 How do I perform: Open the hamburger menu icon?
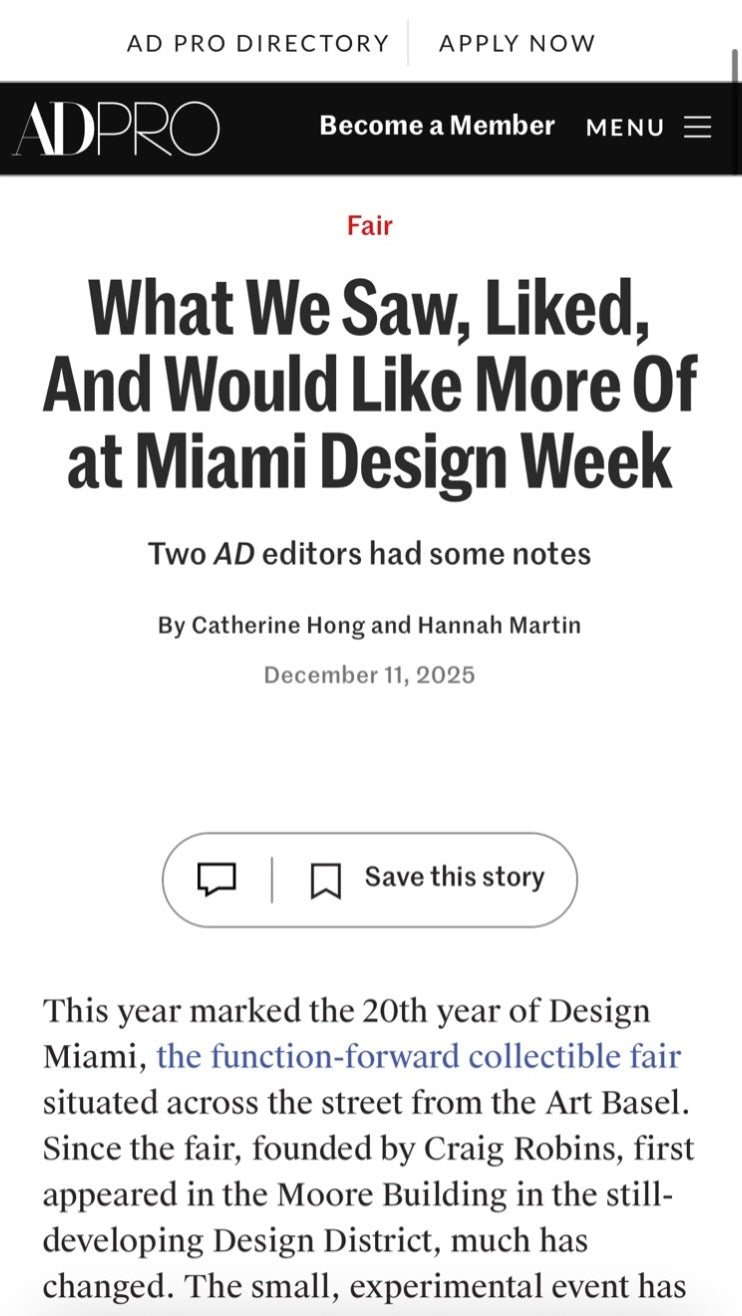[x=698, y=127]
